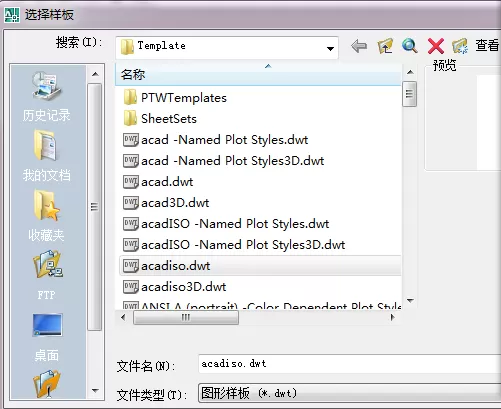501x409 pixels.
Task: Click the file list horizontal scrollbar thumb
Action: [186, 317]
